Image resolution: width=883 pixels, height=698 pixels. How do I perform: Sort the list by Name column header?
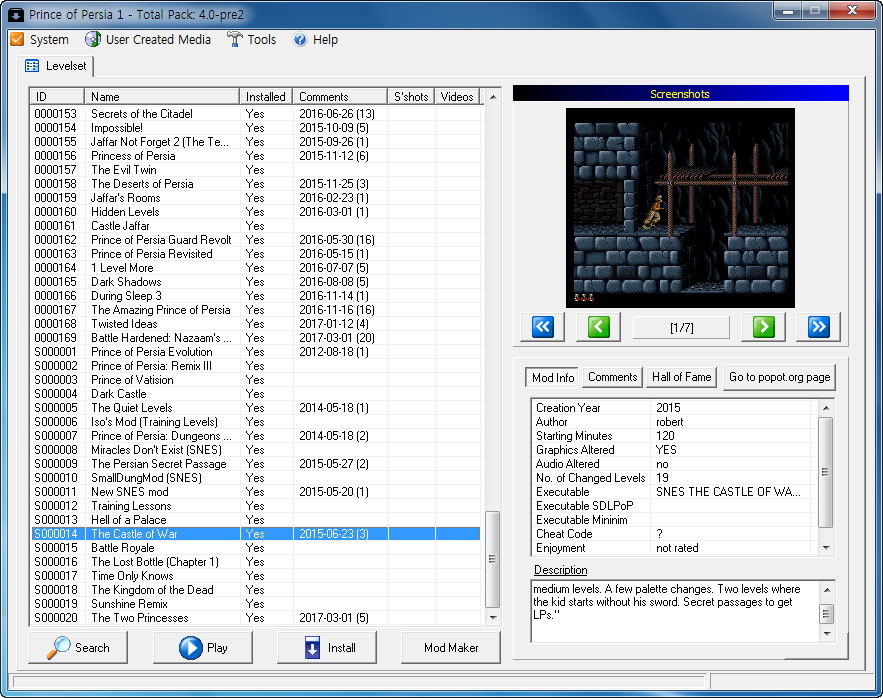pyautogui.click(x=162, y=97)
